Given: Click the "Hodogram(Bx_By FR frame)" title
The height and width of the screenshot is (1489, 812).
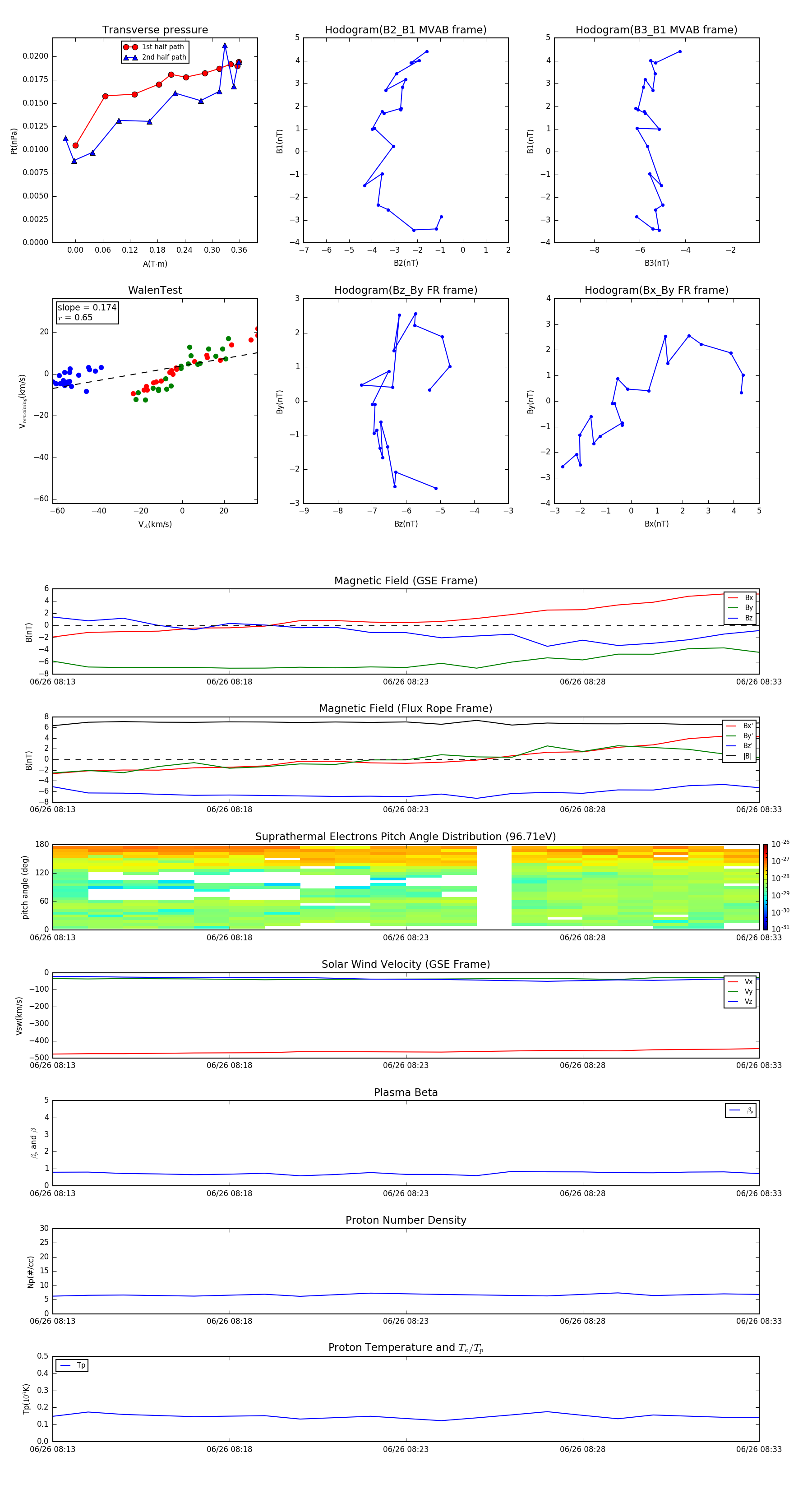Looking at the screenshot, I should (x=656, y=290).
